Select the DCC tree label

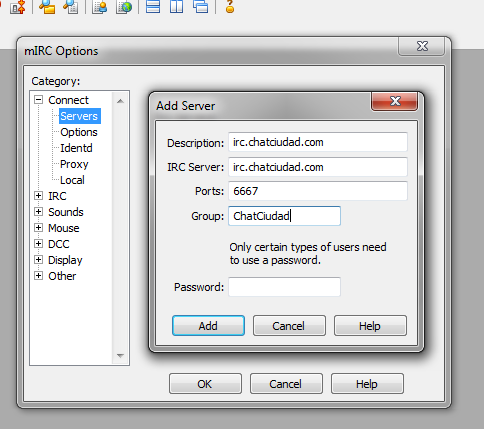[59, 244]
